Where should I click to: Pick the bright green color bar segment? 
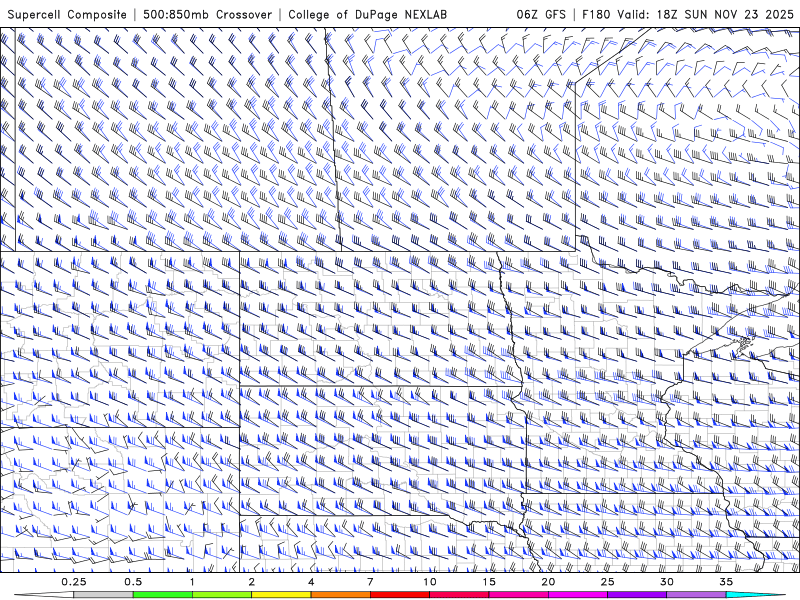pyautogui.click(x=163, y=595)
